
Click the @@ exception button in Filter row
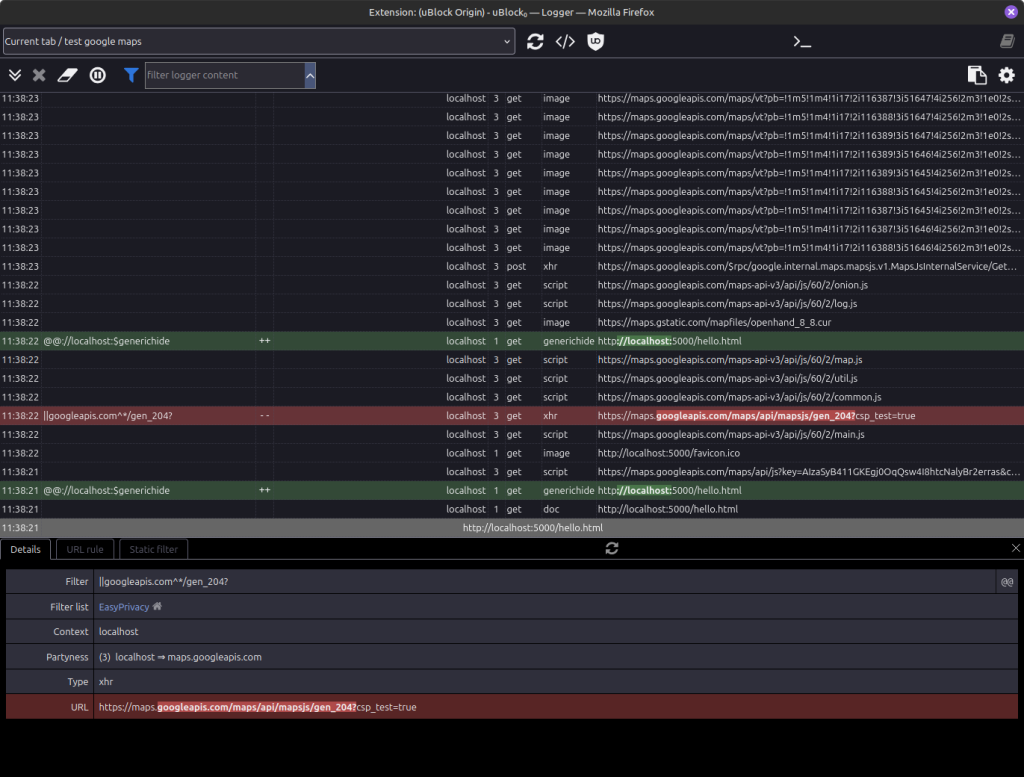(1007, 582)
